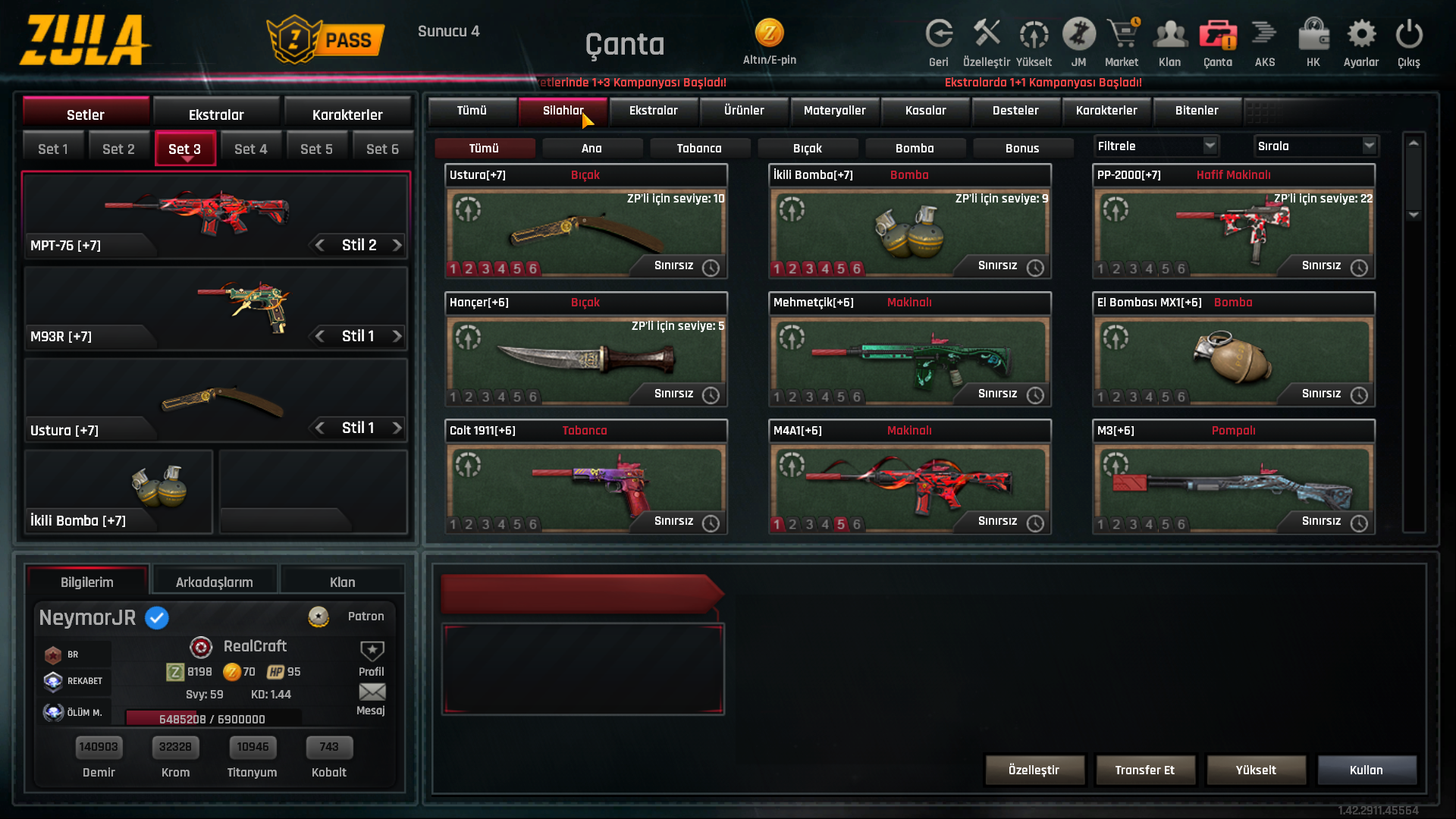Open the Yükselt upgrade icon in top bar
The width and height of the screenshot is (1456, 819).
tap(1034, 34)
